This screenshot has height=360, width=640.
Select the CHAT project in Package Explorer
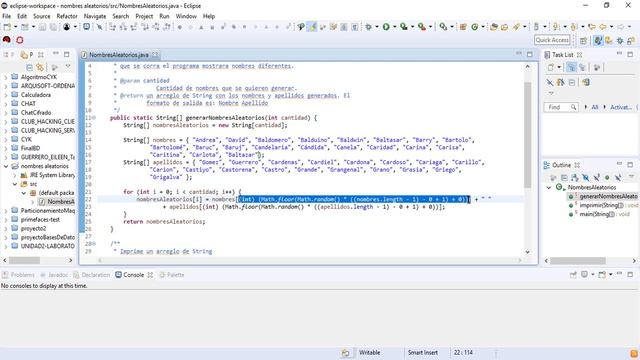28,104
